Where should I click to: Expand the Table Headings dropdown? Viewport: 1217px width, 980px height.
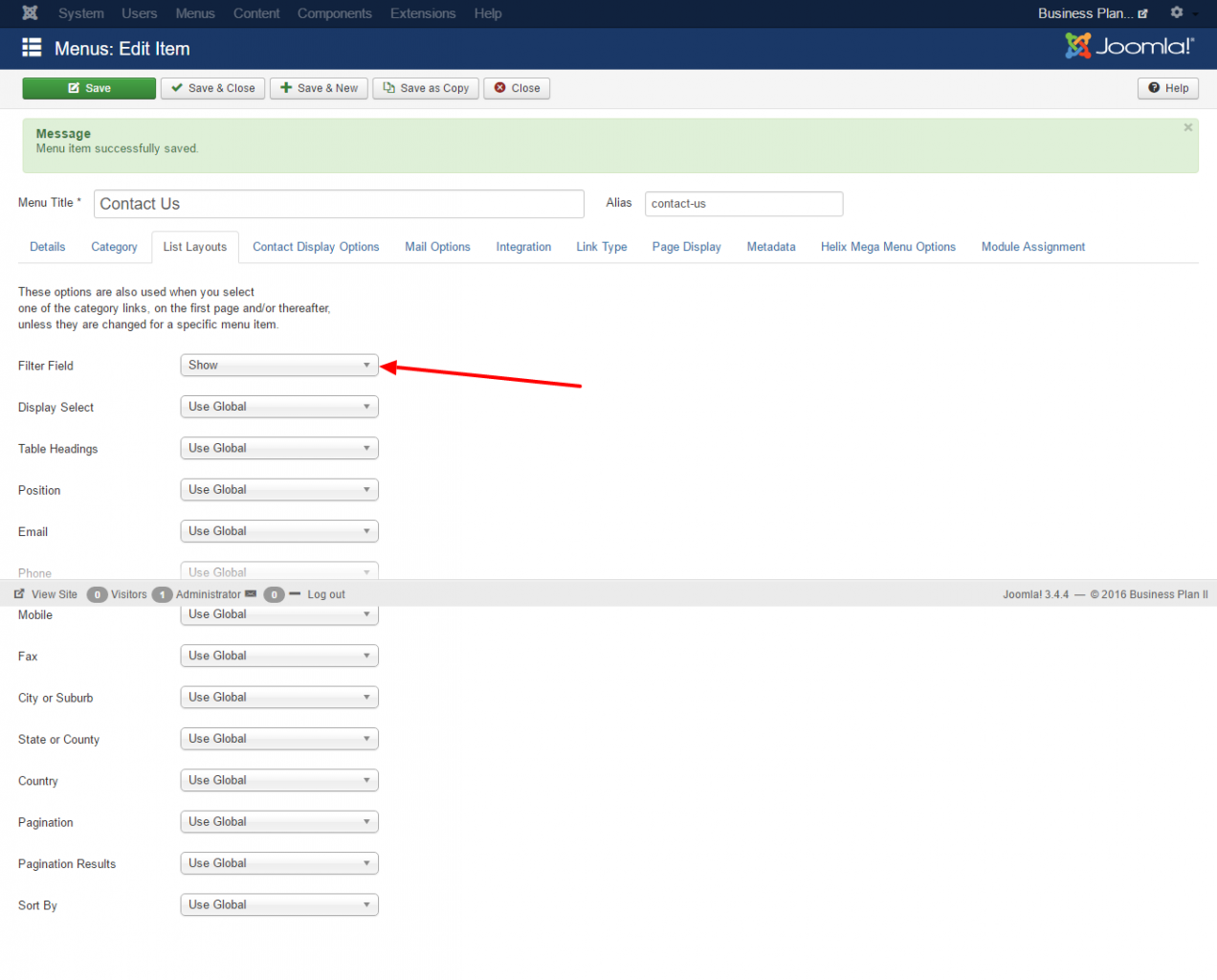(x=279, y=448)
